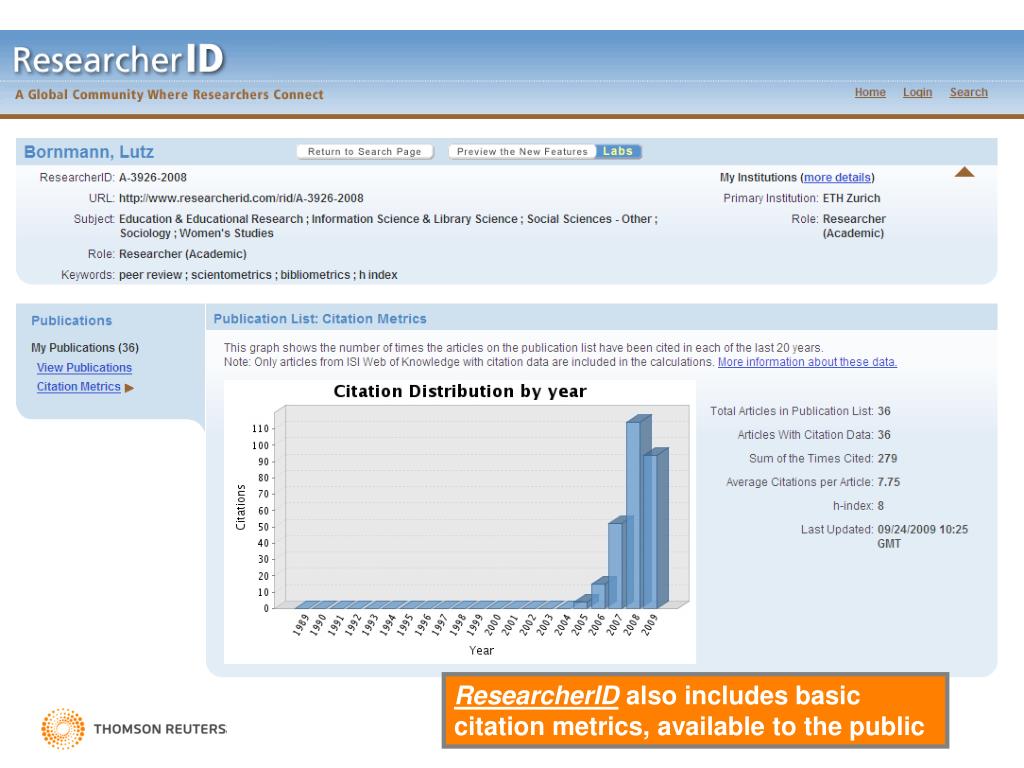This screenshot has height=768, width=1024.
Task: Click 'Total Articles in Publication List' value
Action: click(884, 411)
